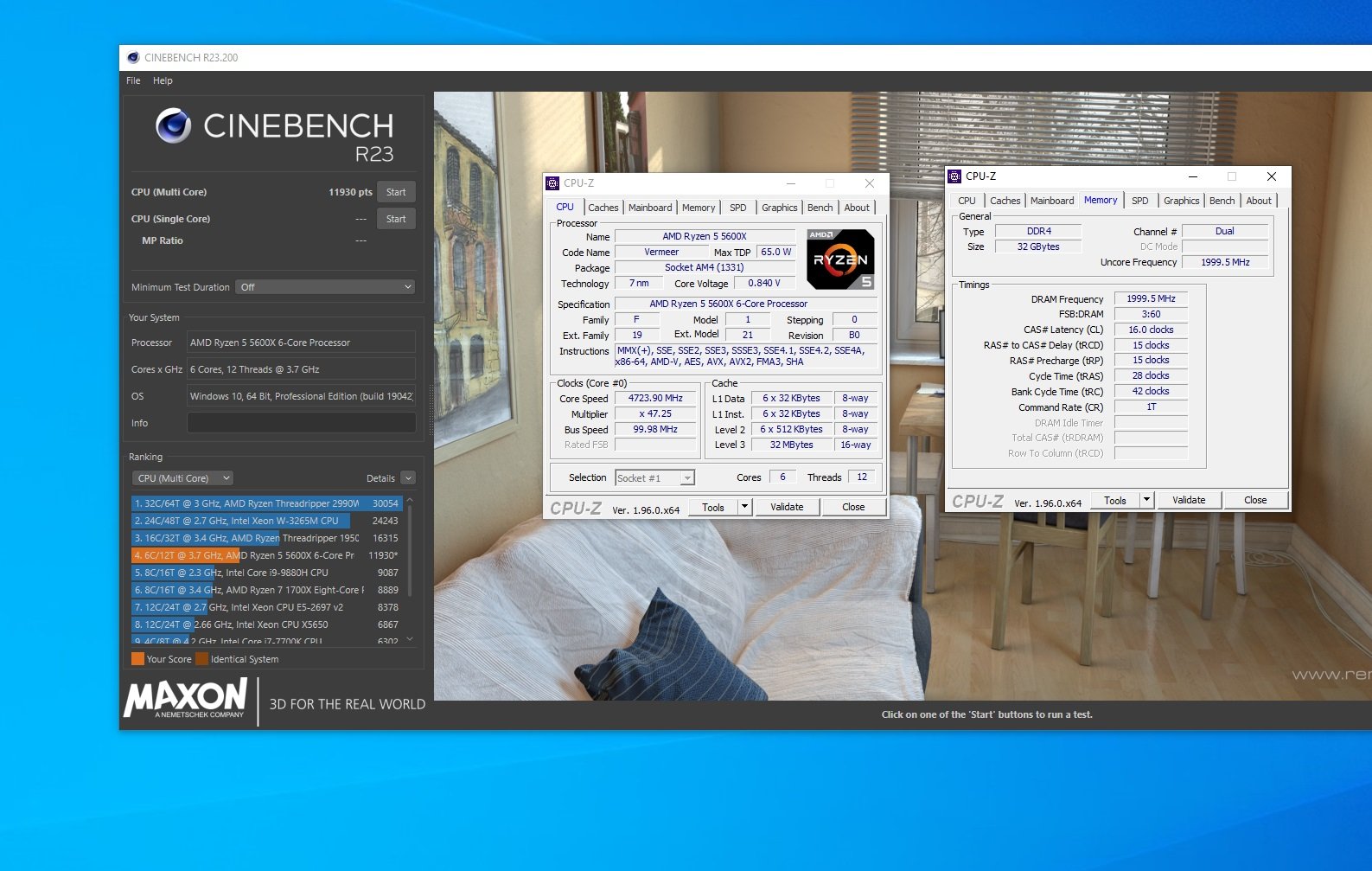Open Memory tab in CPU-Z CPU window
Viewport: 1372px width, 871px height.
699,208
